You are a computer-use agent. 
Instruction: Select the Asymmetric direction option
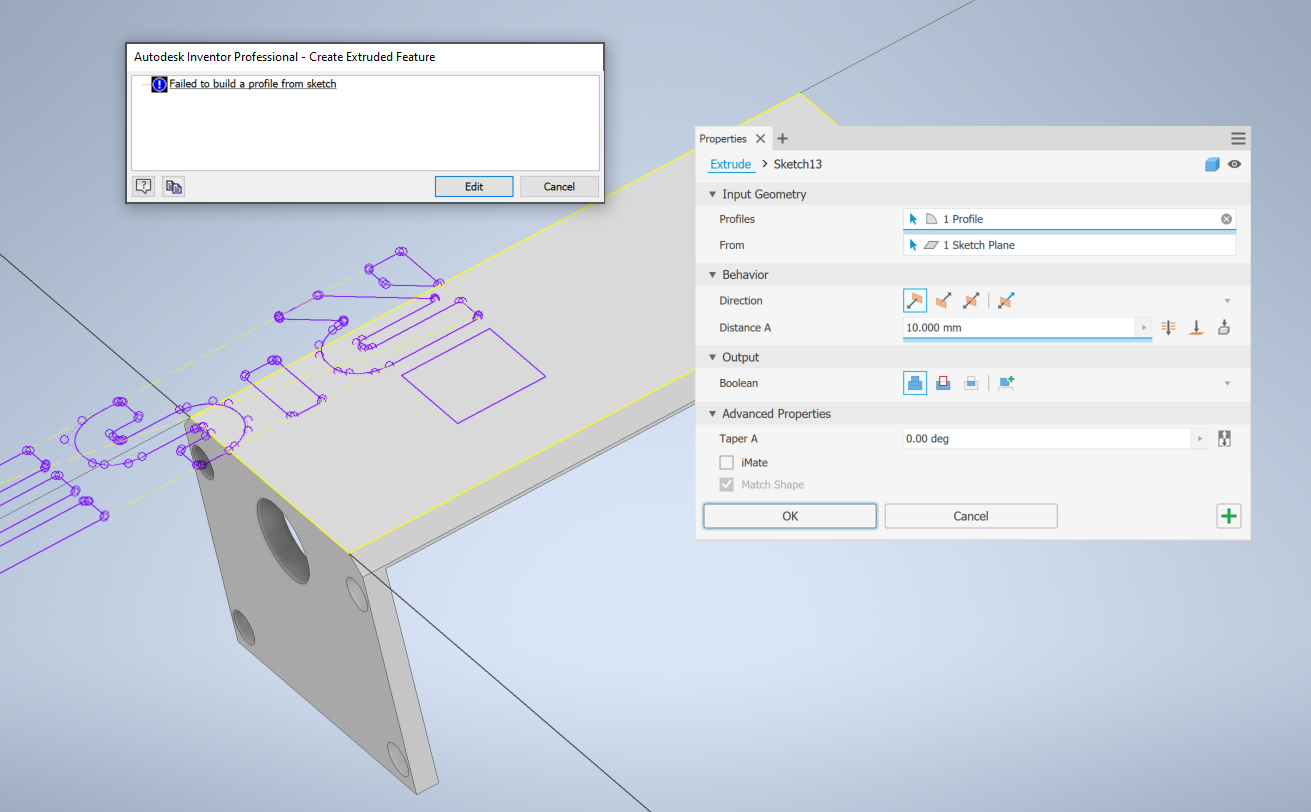pos(1006,300)
